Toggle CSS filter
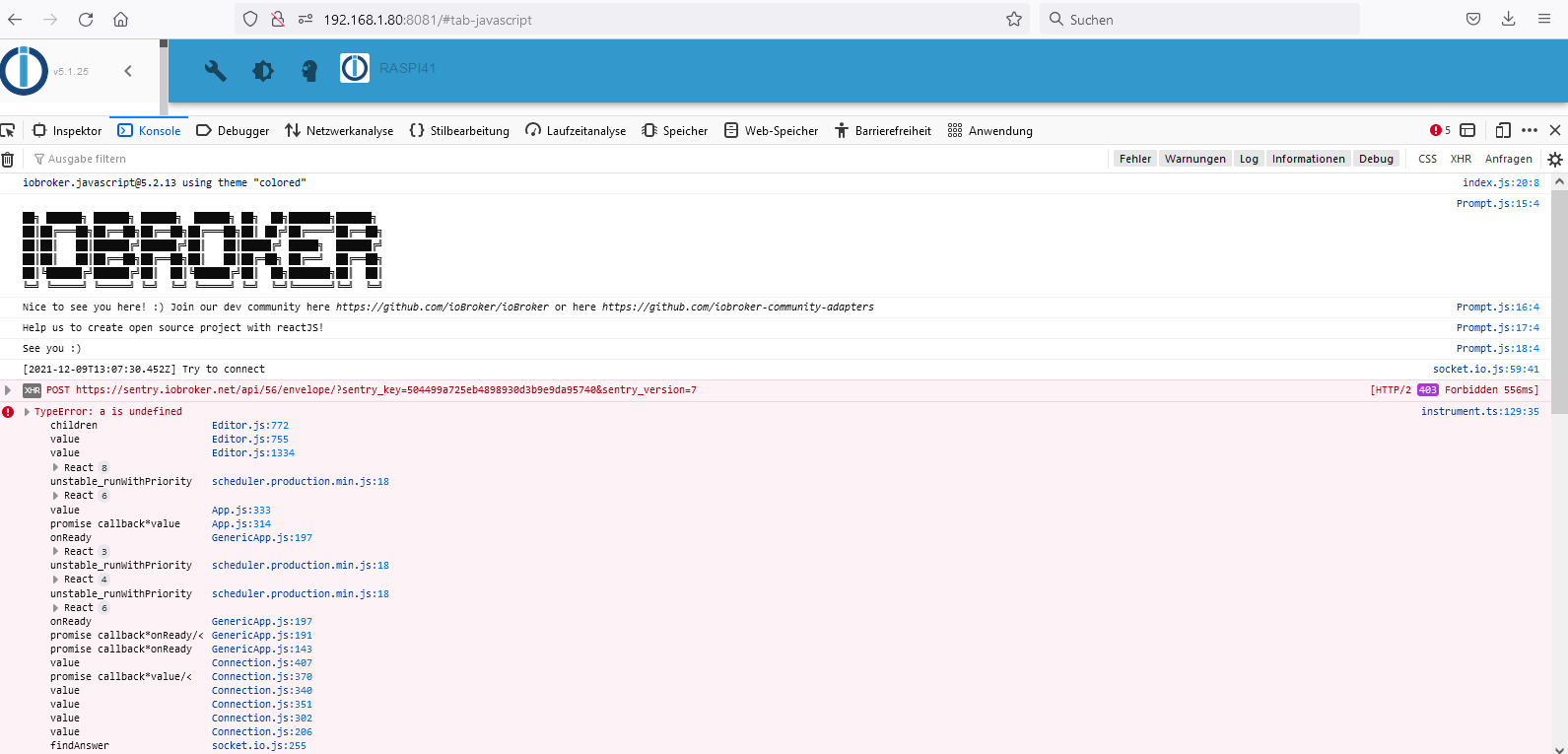 [1427, 159]
